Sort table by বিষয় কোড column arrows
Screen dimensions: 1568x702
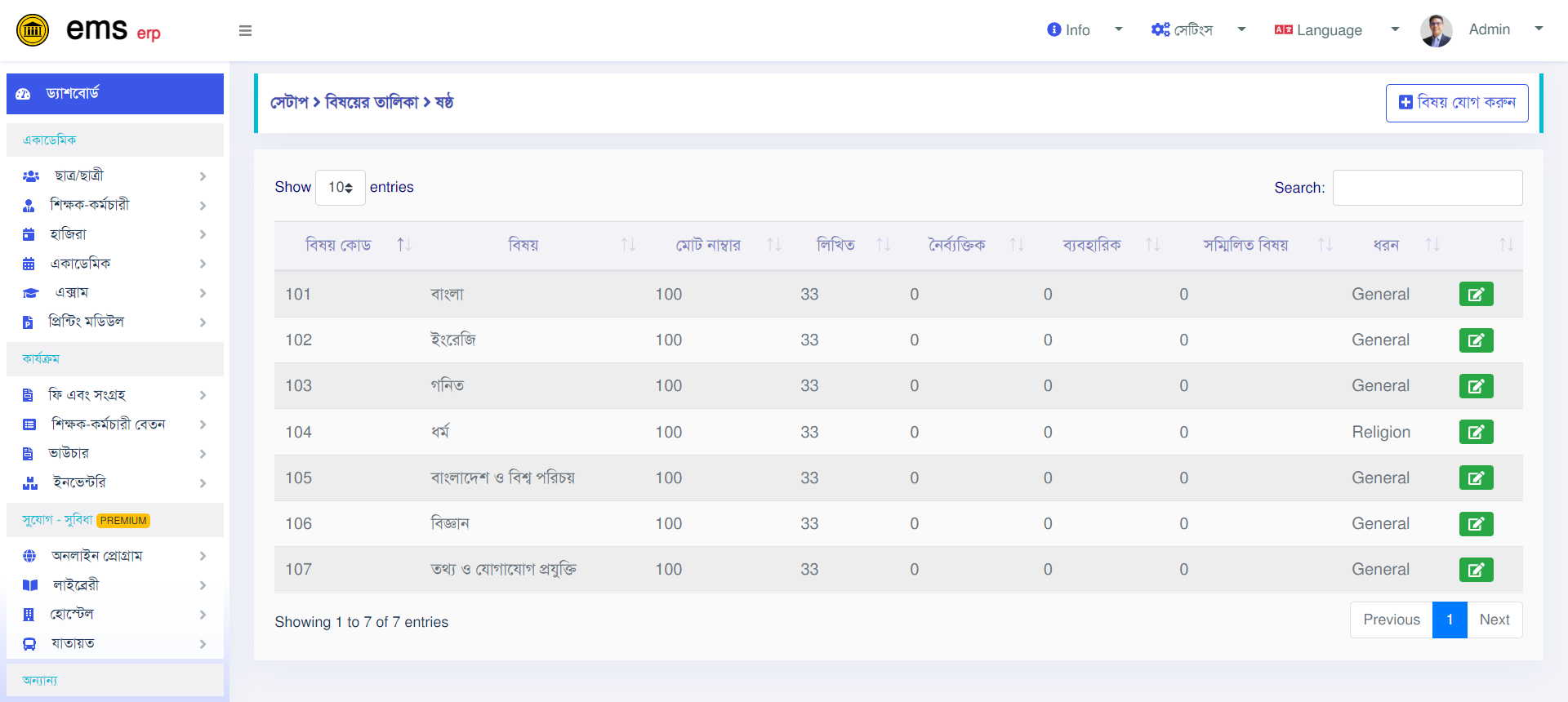[404, 245]
